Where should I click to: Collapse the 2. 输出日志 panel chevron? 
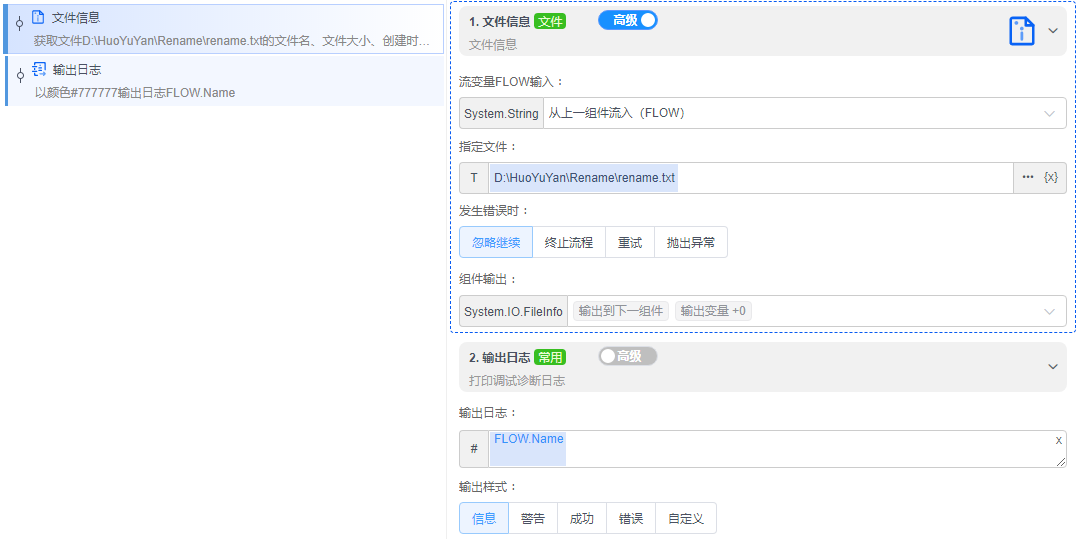[x=1053, y=366]
